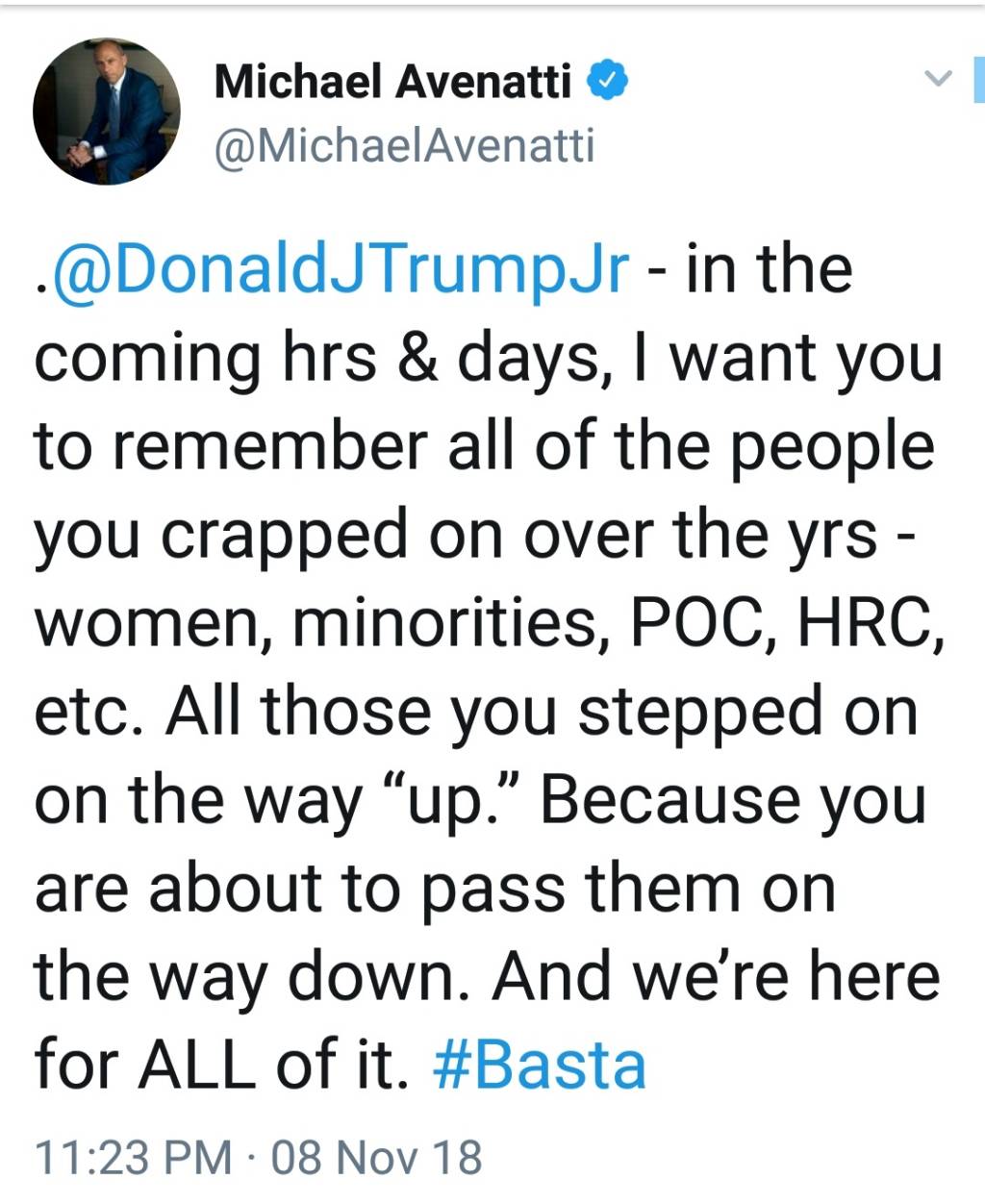Open Michael Avenatti's profile photo
The image size is (985, 1204).
tap(107, 112)
